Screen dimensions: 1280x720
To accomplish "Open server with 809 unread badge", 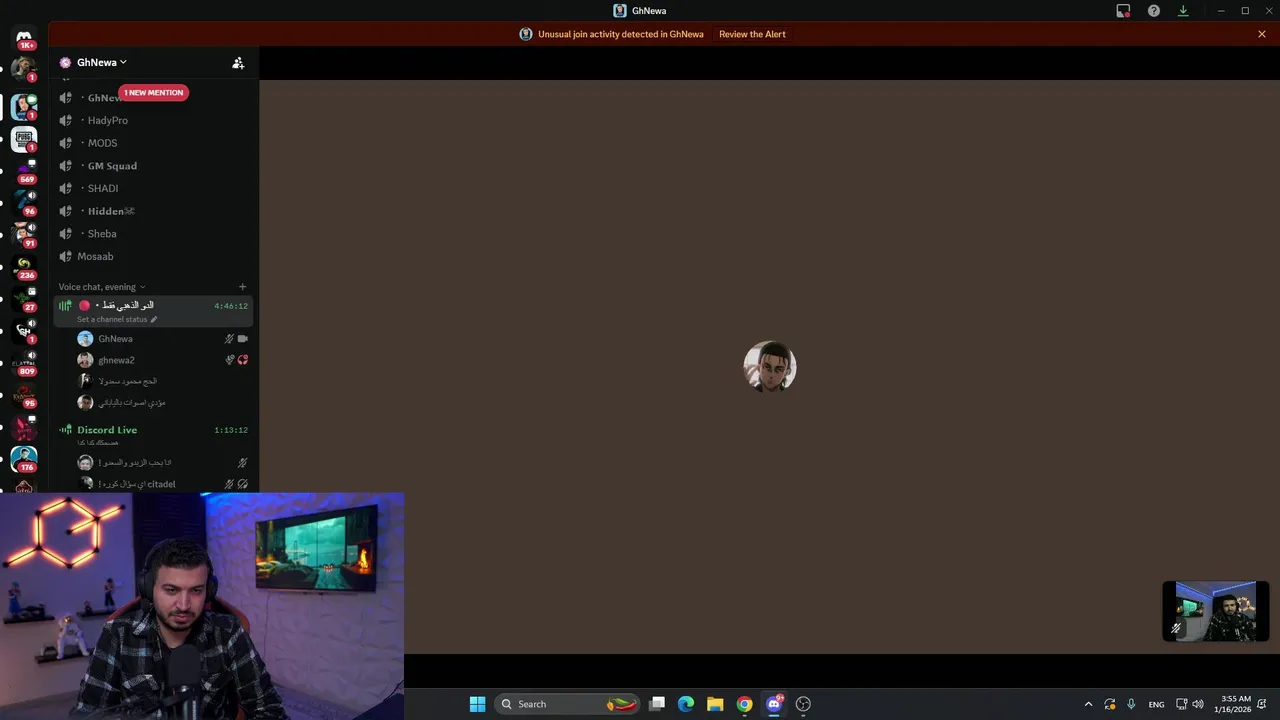I will [x=24, y=362].
